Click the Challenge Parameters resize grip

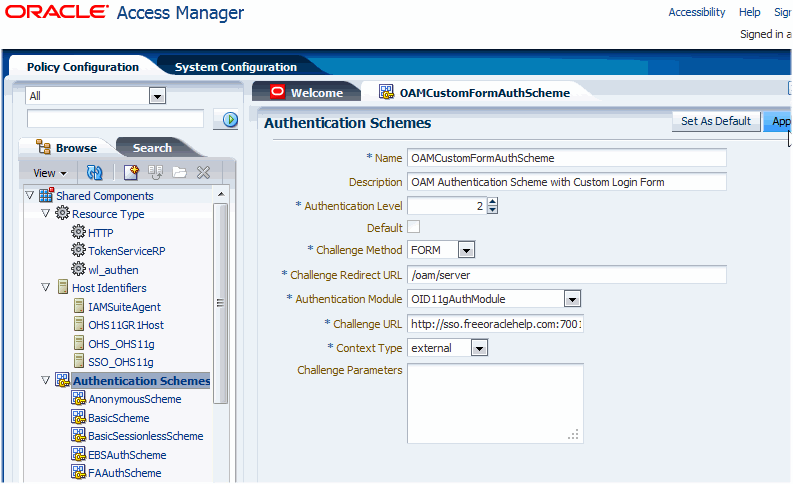(574, 434)
